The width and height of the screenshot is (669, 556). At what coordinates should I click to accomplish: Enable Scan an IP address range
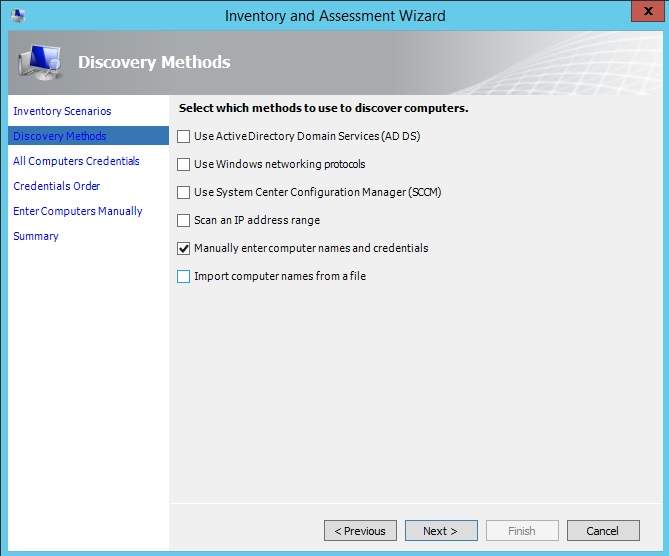(183, 220)
